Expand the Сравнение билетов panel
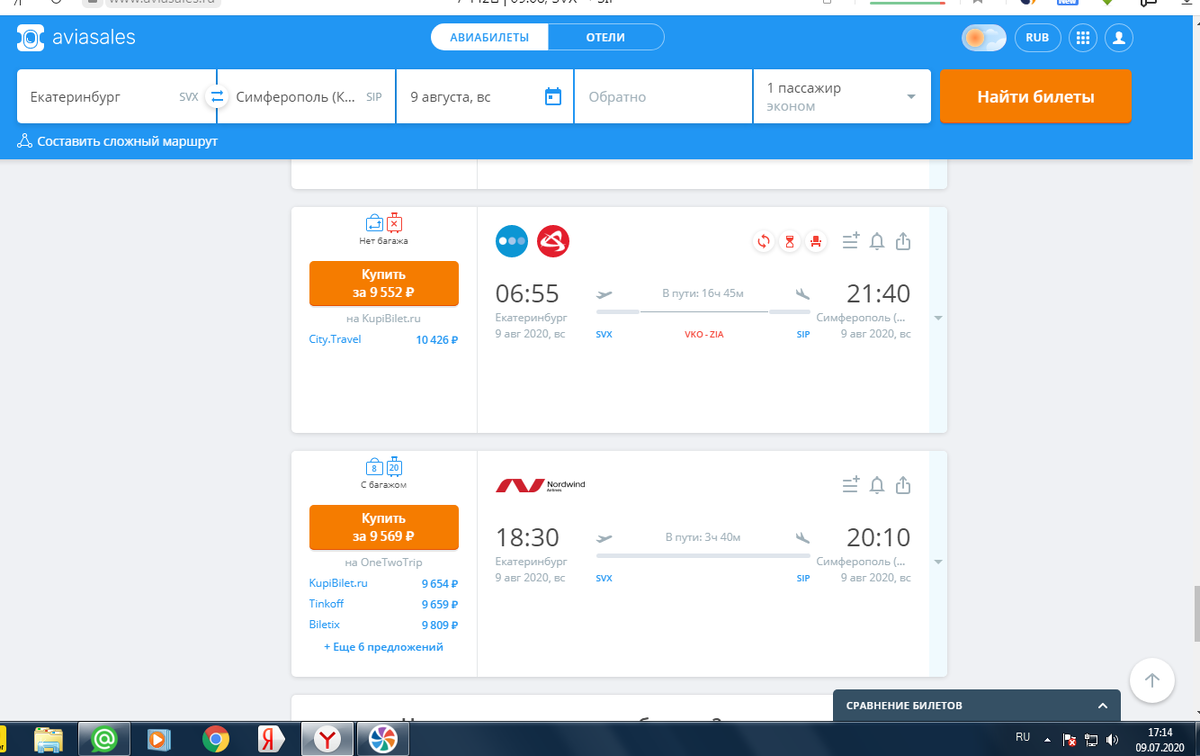Image resolution: width=1200 pixels, height=756 pixels. coord(976,705)
